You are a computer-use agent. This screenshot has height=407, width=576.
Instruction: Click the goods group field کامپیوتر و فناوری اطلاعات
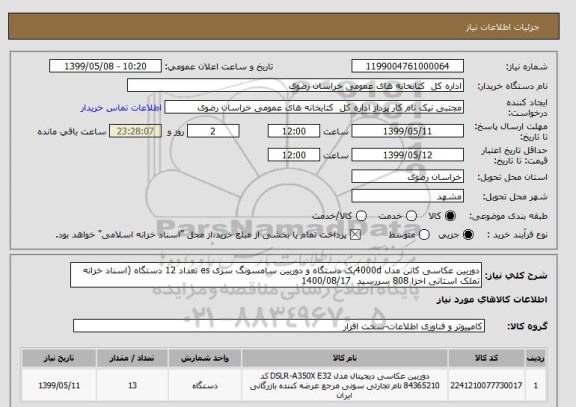pos(279,326)
